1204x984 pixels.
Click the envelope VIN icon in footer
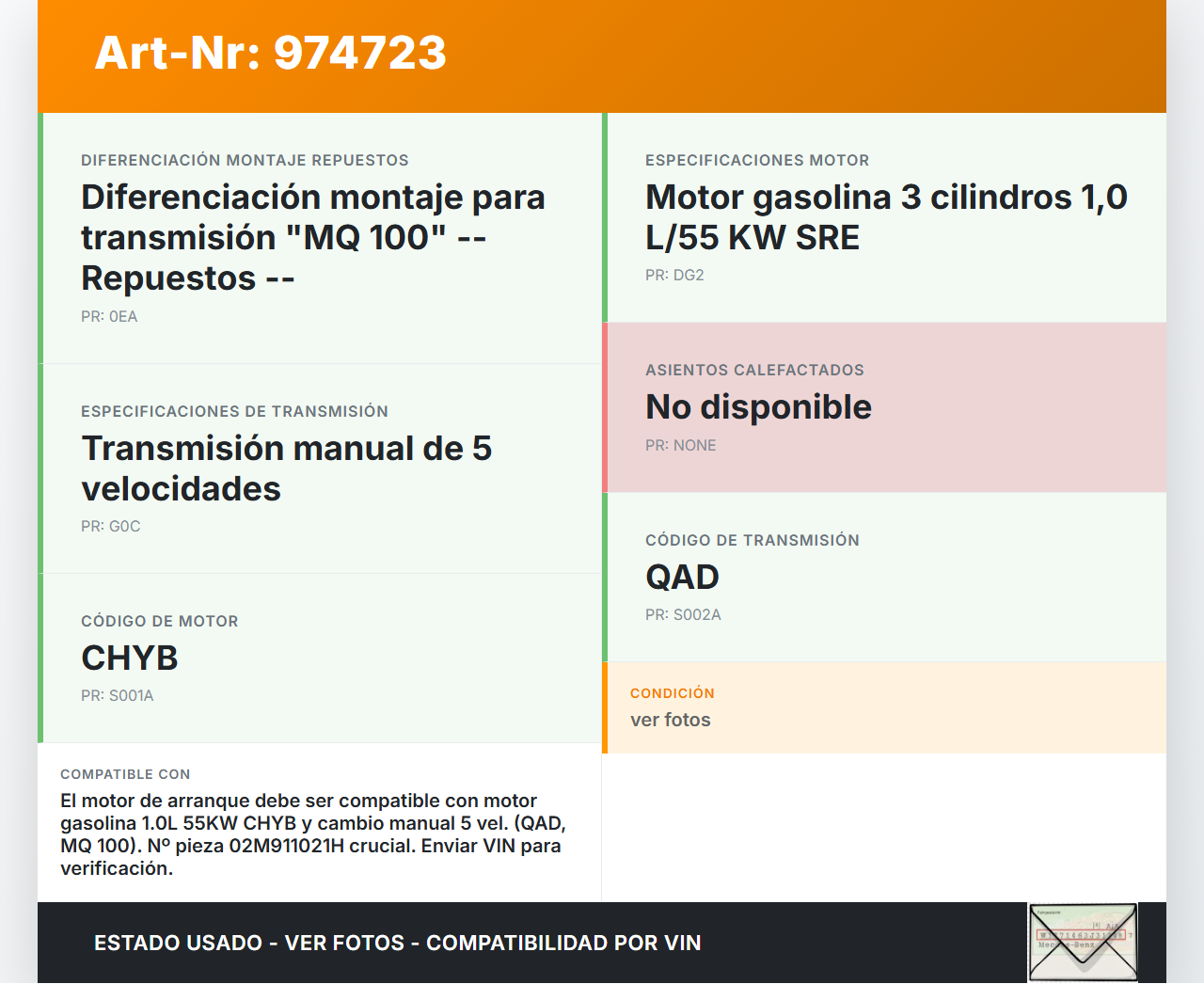(1083, 942)
